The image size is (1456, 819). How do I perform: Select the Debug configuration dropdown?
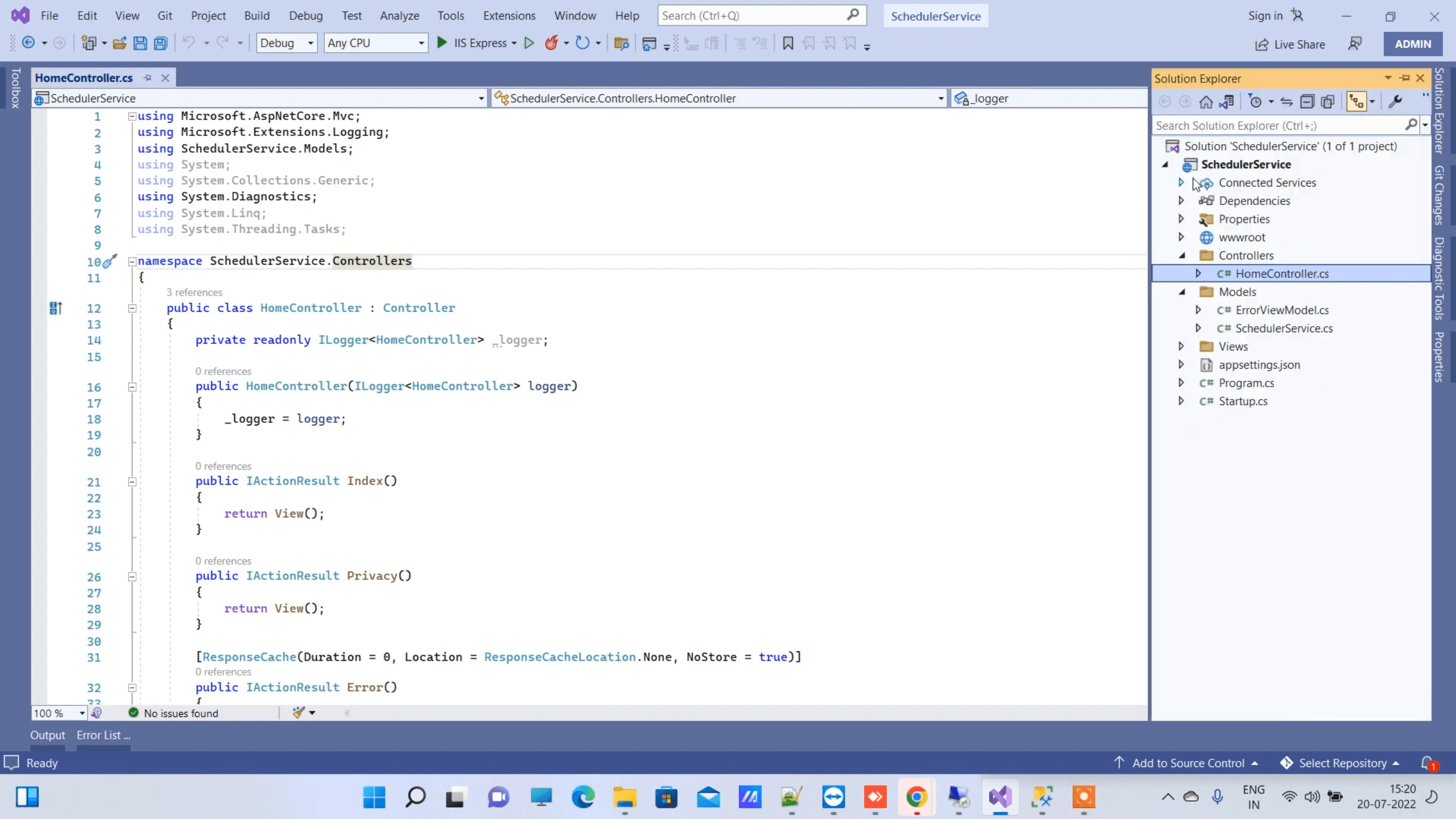point(285,43)
